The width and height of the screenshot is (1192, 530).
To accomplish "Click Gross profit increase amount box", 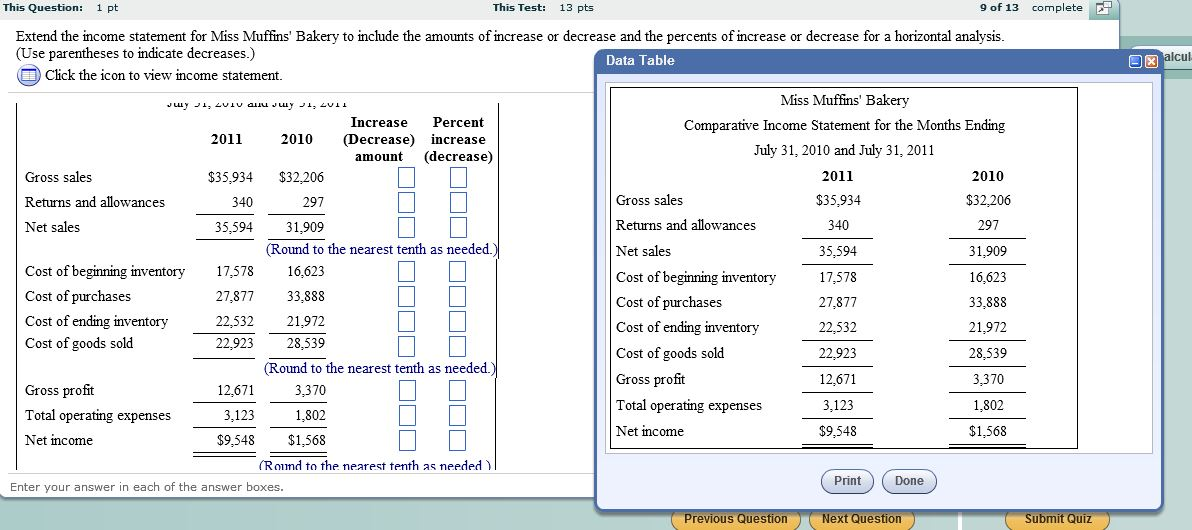I will pyautogui.click(x=407, y=390).
